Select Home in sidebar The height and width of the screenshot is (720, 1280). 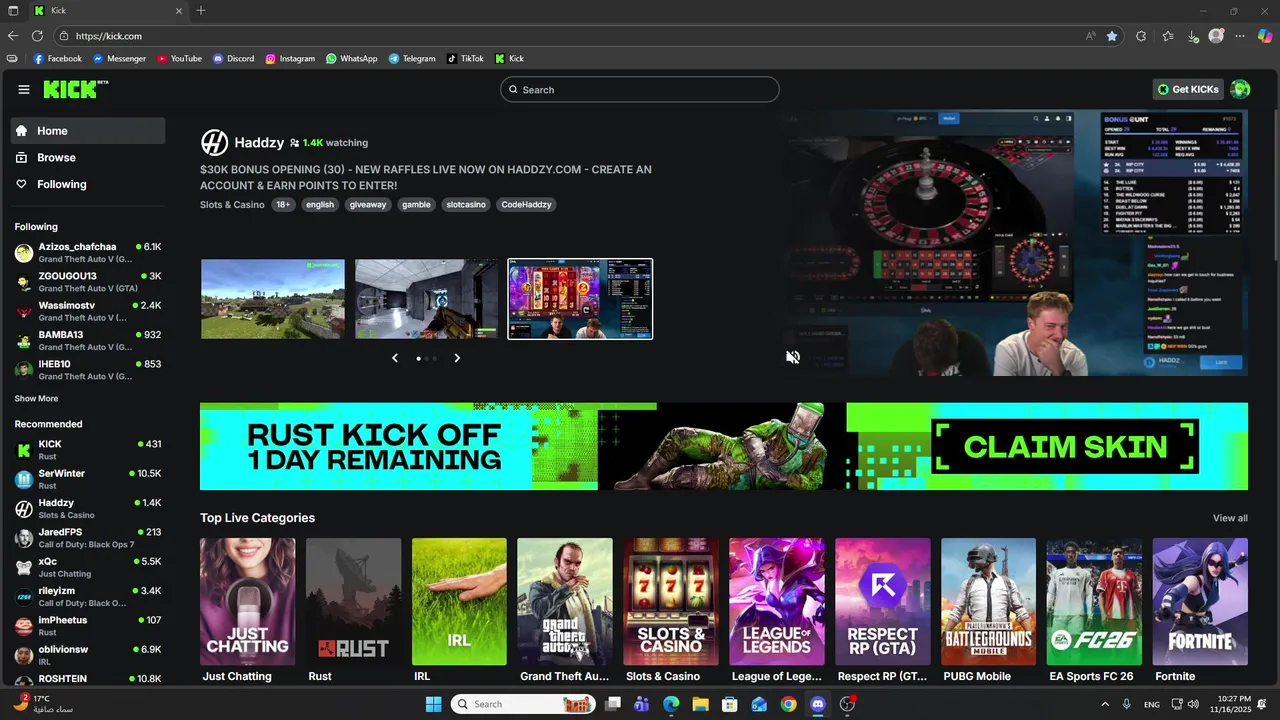coord(88,131)
